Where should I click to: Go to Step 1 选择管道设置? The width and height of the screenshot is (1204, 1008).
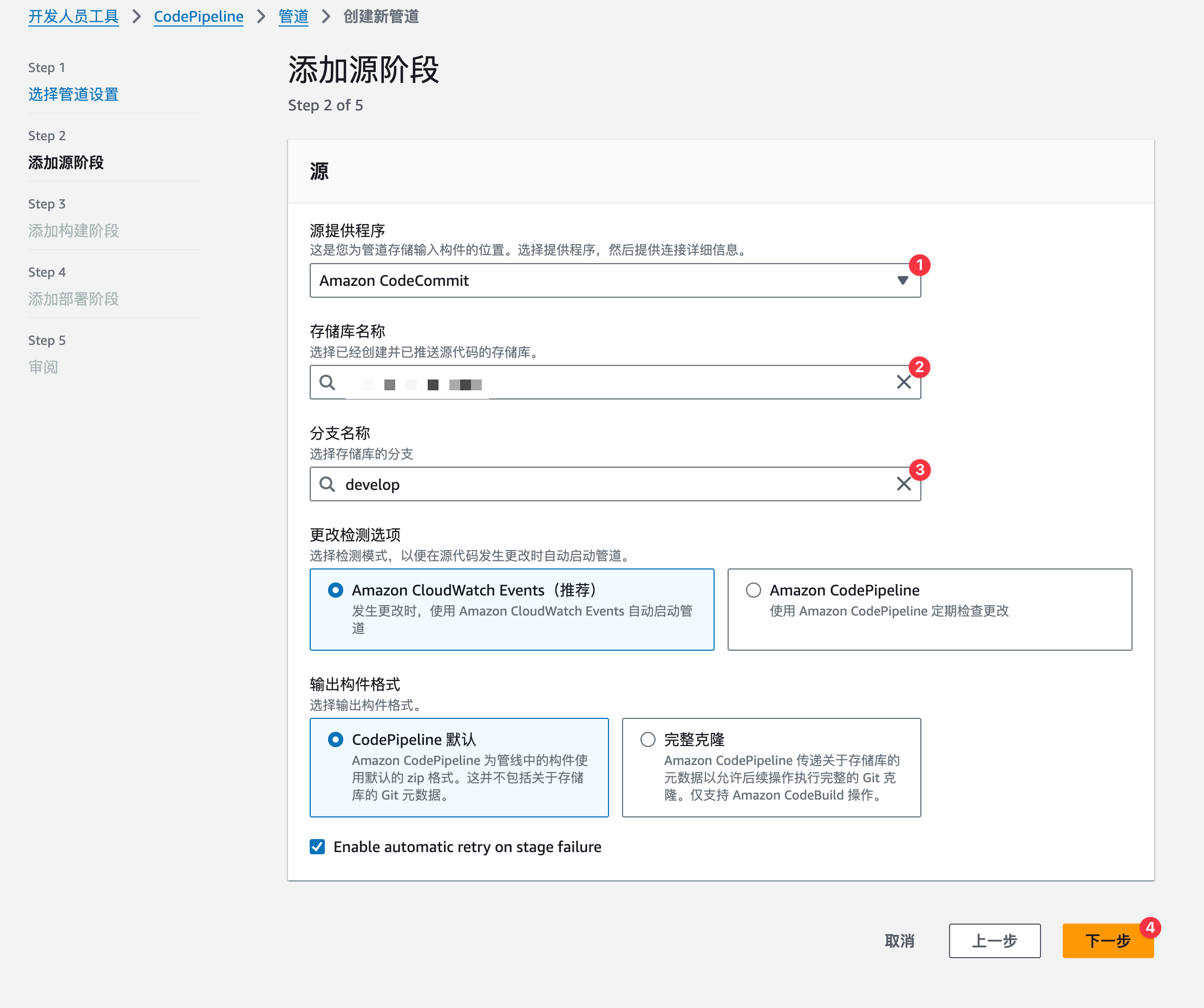pos(74,94)
